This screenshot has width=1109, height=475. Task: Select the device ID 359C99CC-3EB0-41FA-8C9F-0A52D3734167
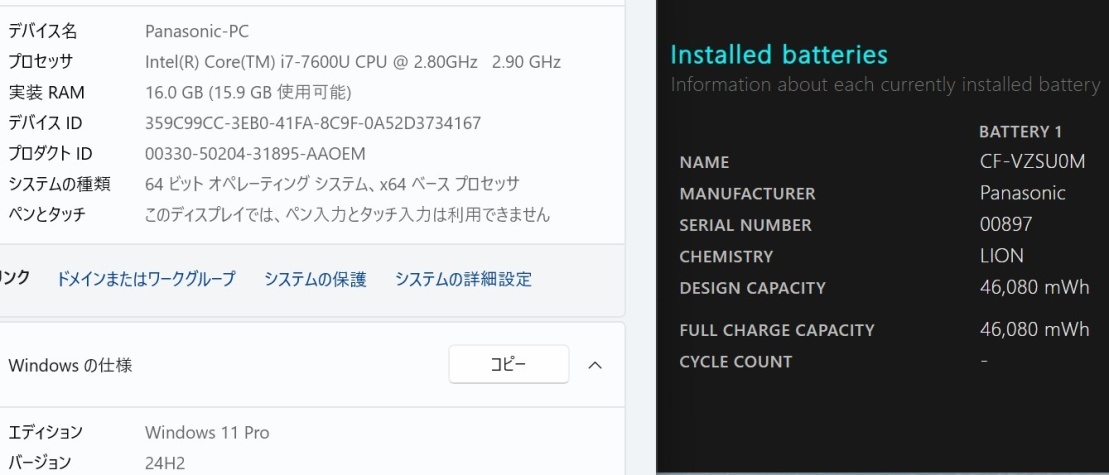point(313,123)
